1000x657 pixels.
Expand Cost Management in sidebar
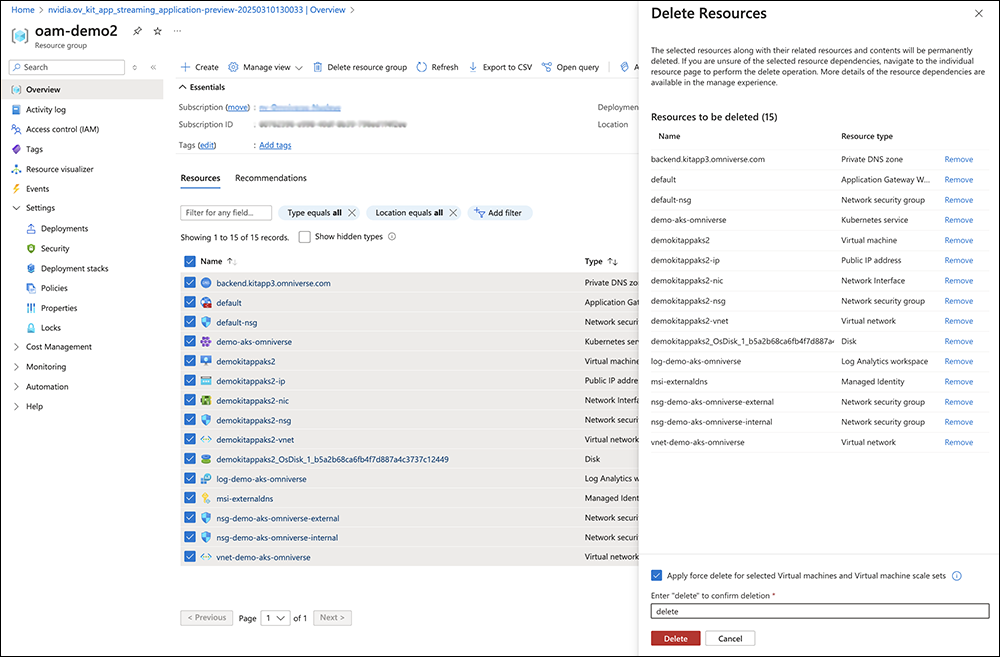point(17,347)
